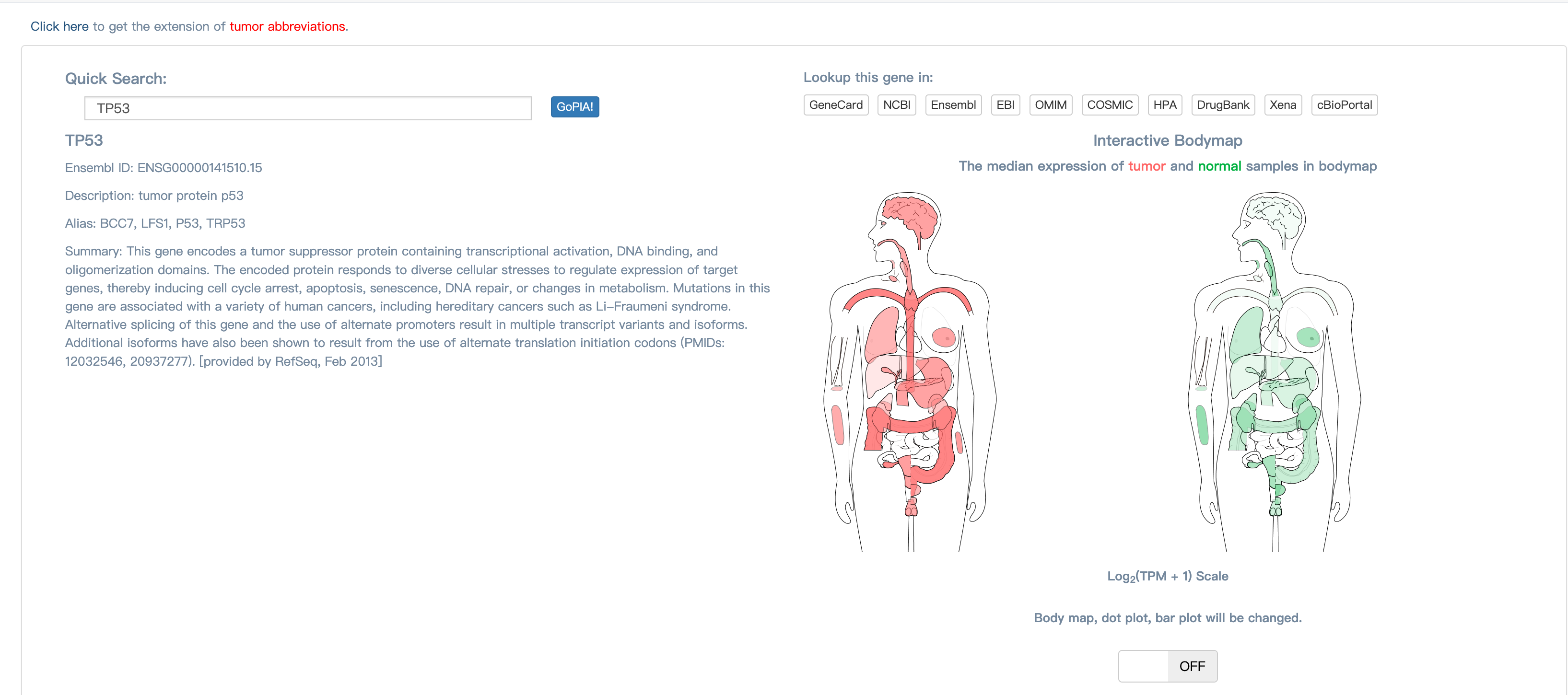Open the COSMIC database link
The width and height of the screenshot is (1568, 695).
pyautogui.click(x=1109, y=104)
